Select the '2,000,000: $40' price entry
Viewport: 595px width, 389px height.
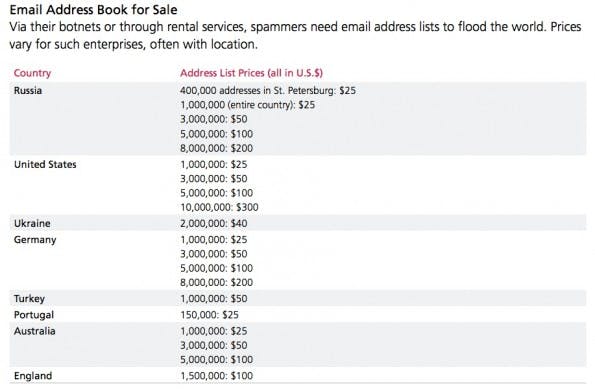coord(214,223)
